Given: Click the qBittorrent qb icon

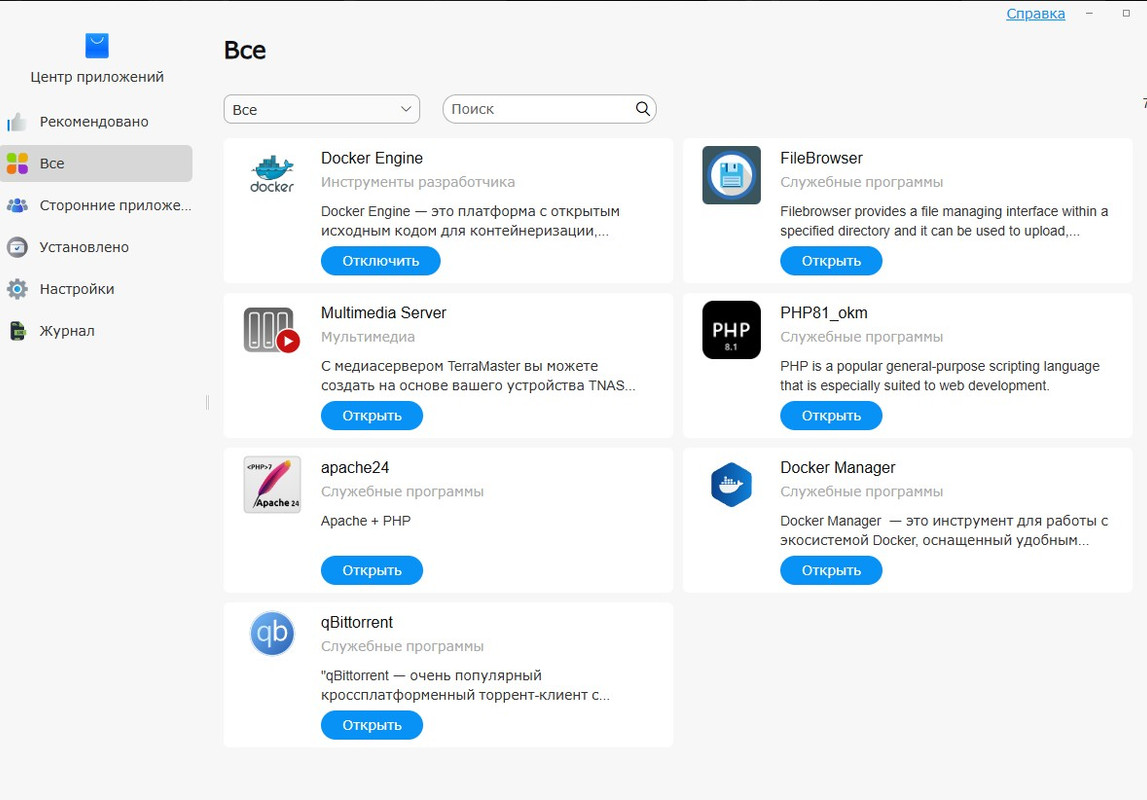Looking at the screenshot, I should 272,633.
